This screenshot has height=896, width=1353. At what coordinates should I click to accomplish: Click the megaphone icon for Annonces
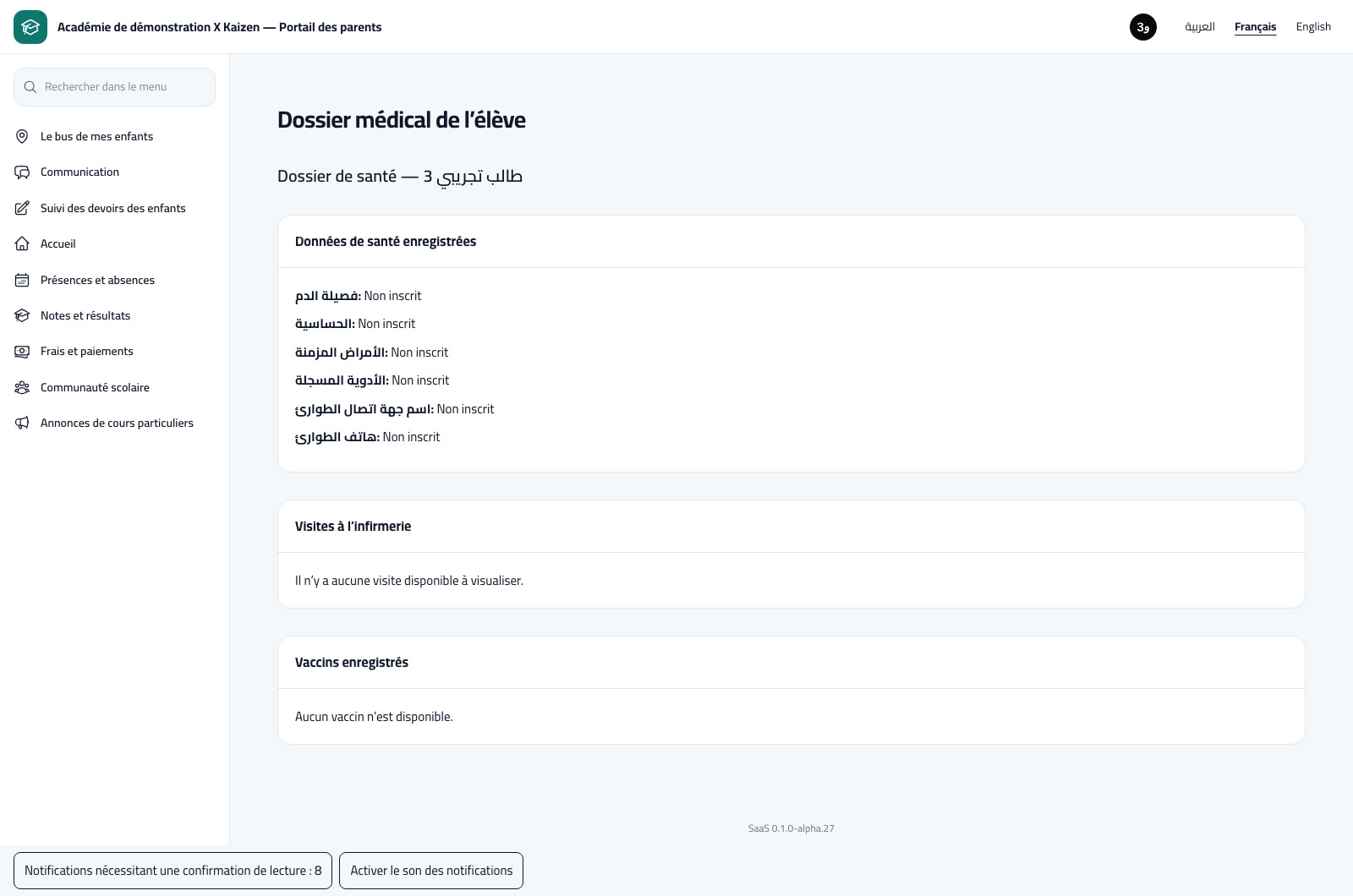pos(22,423)
